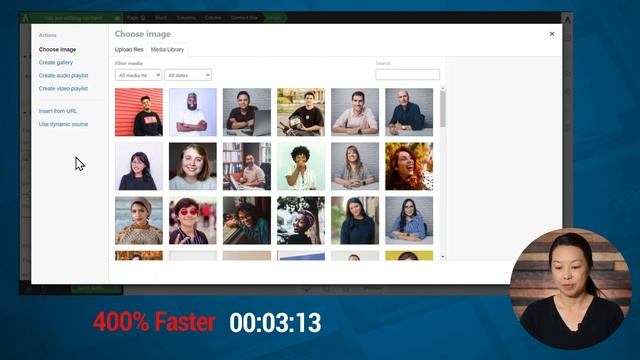
Task: Click Content Box breadcrumb in background bar
Action: coord(244,18)
